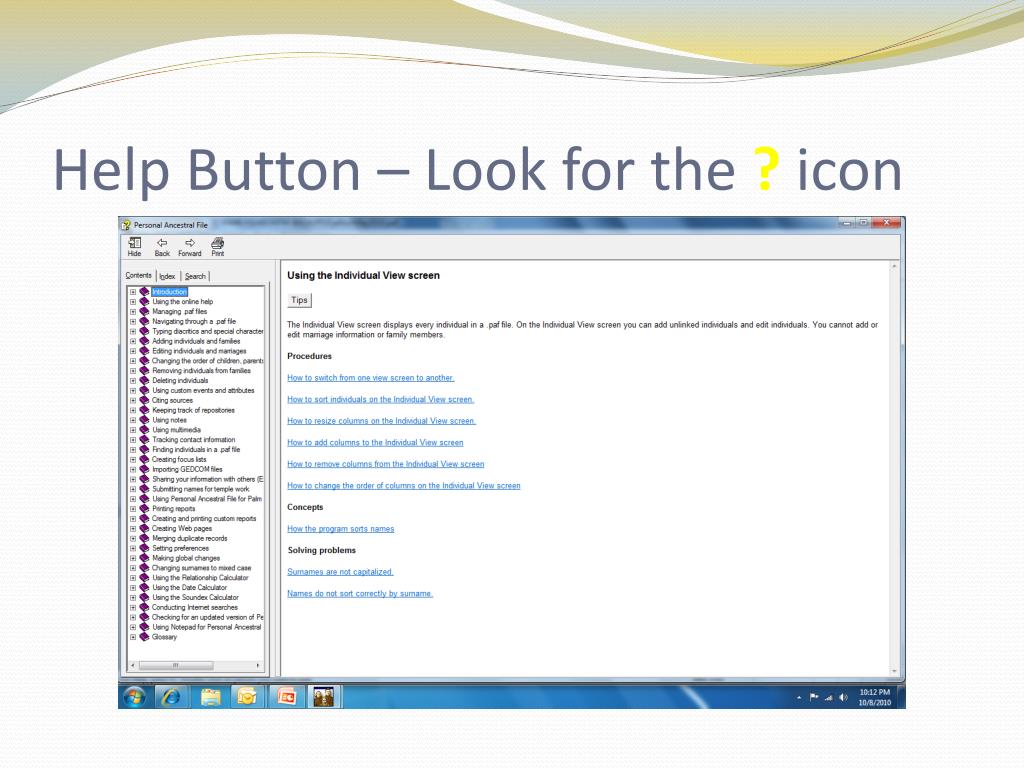Select the Conducting Internet searches topic

tap(195, 607)
